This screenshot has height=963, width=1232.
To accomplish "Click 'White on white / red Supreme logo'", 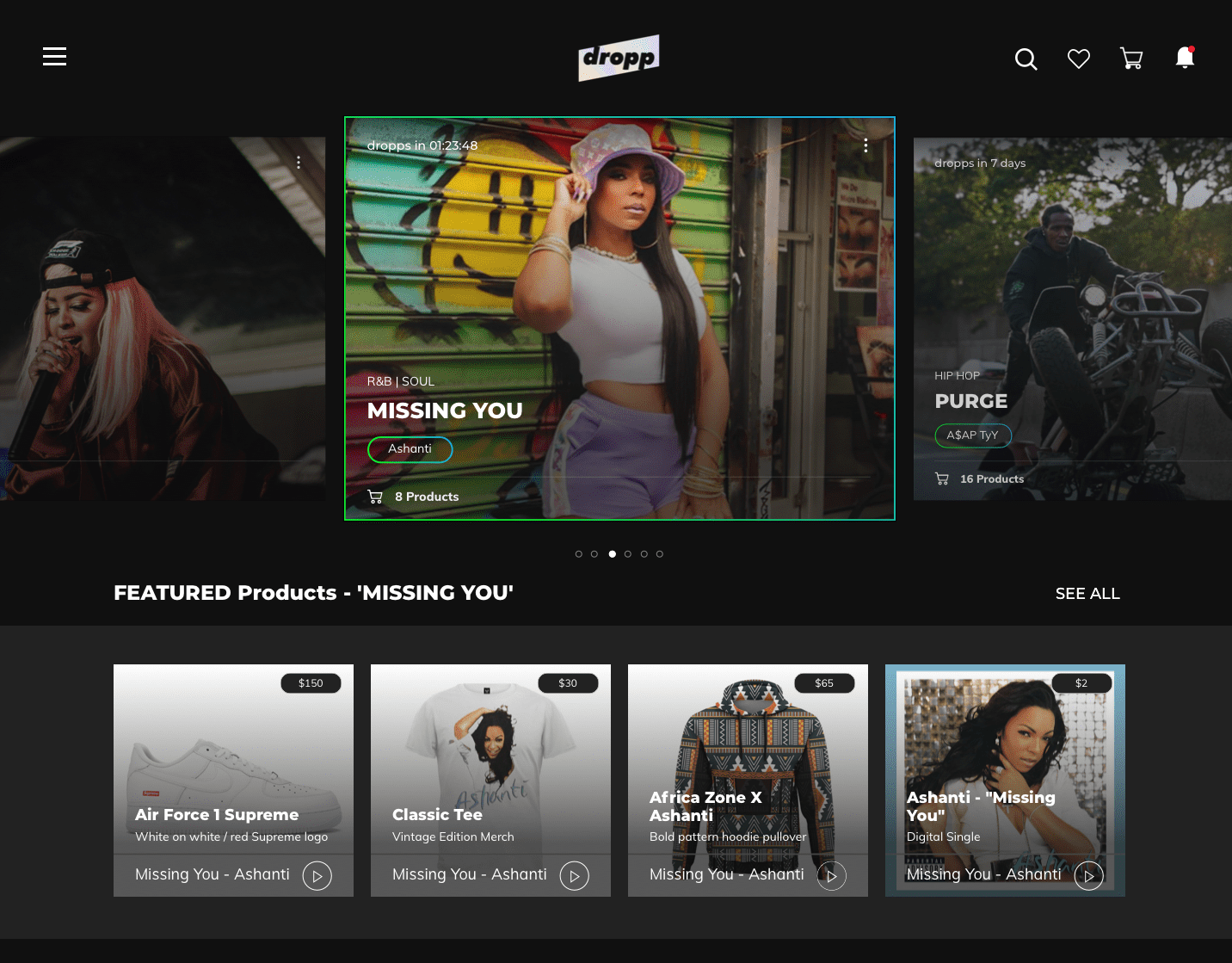I will click(231, 836).
